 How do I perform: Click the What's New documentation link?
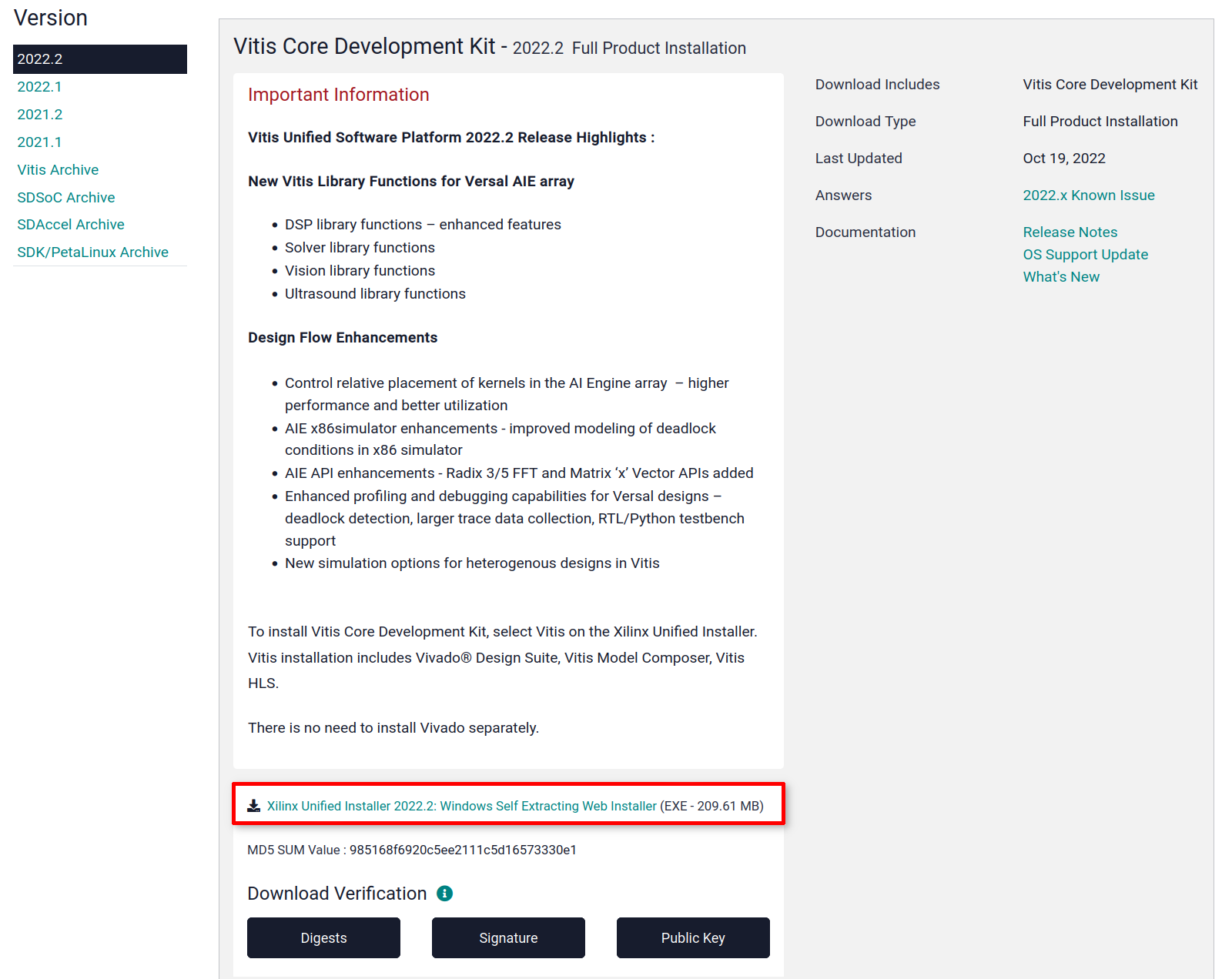[x=1060, y=277]
